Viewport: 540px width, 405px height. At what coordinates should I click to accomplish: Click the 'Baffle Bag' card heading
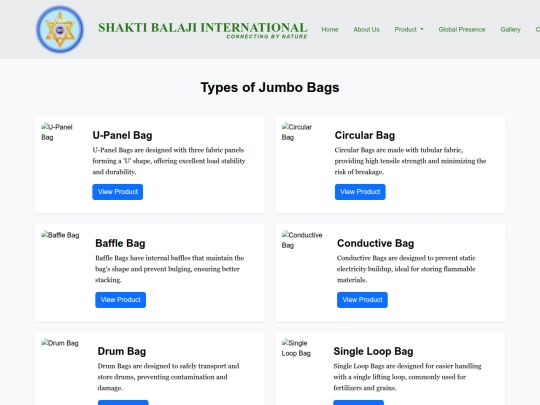[120, 243]
